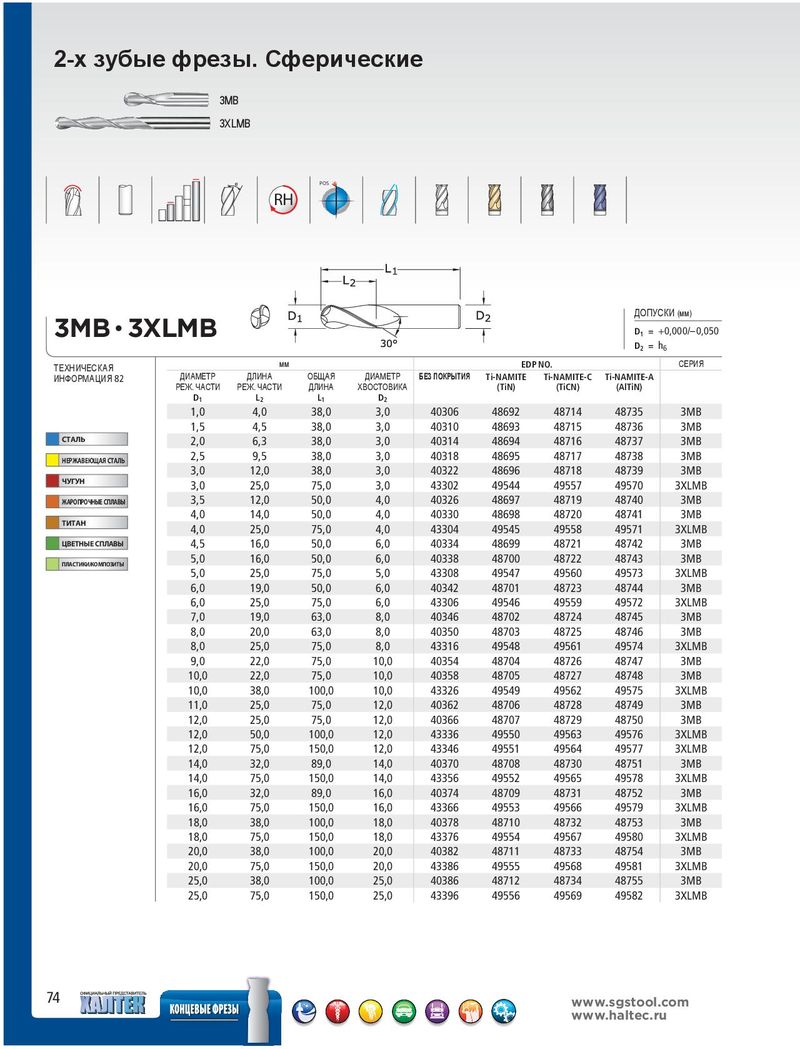Click the light green ПЛАСТИКИ/КОМПОЗИТЫ swatch
This screenshot has height=1049, width=800.
tap(54, 564)
